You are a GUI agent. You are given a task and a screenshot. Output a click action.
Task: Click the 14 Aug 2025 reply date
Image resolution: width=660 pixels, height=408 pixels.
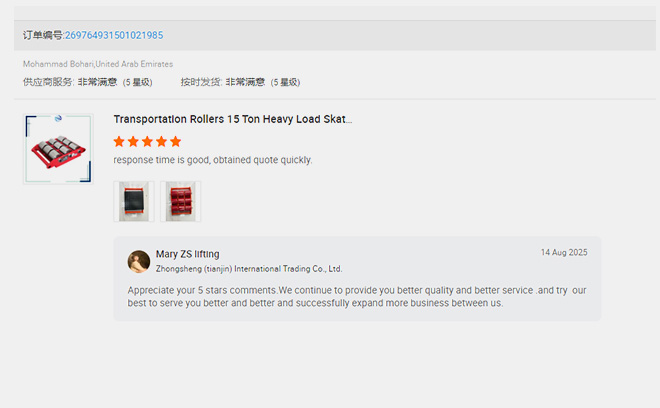[564, 252]
